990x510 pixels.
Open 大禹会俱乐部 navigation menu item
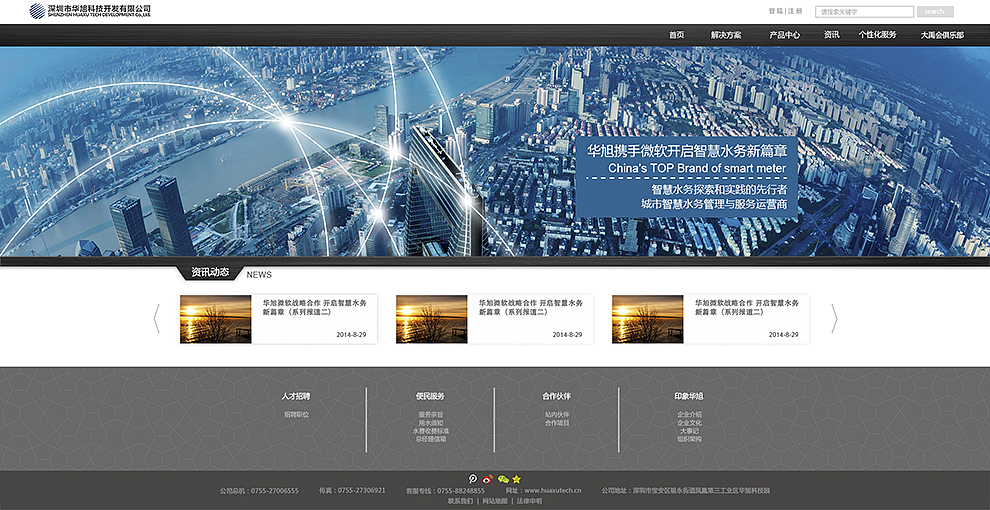pyautogui.click(x=942, y=35)
